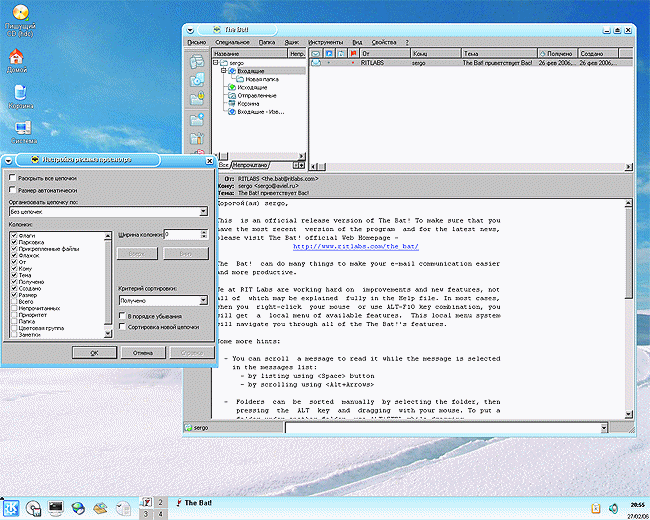Open the Система desktop icon

click(x=23, y=128)
